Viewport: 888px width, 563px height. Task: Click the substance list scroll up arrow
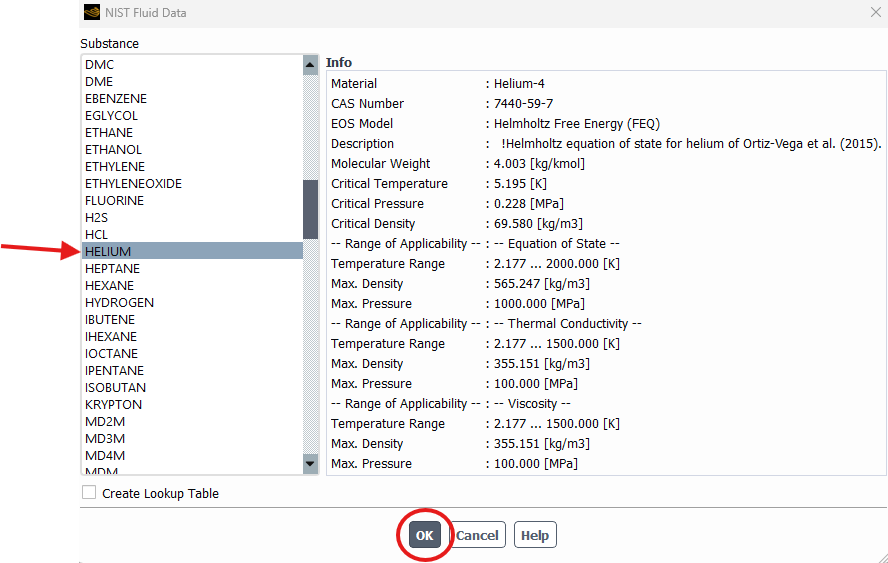coord(310,65)
